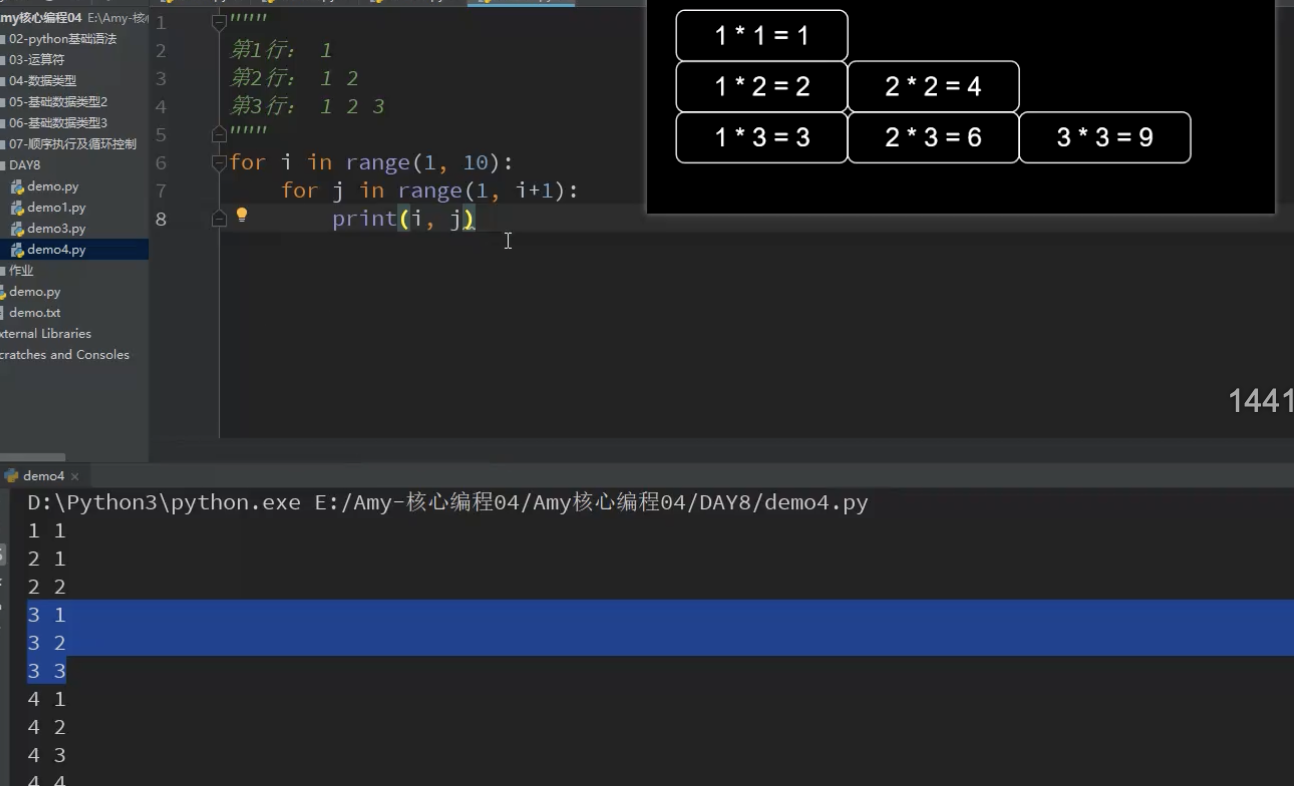Select the Amy核心编程04 project root
1294x786 pixels.
coord(41,18)
